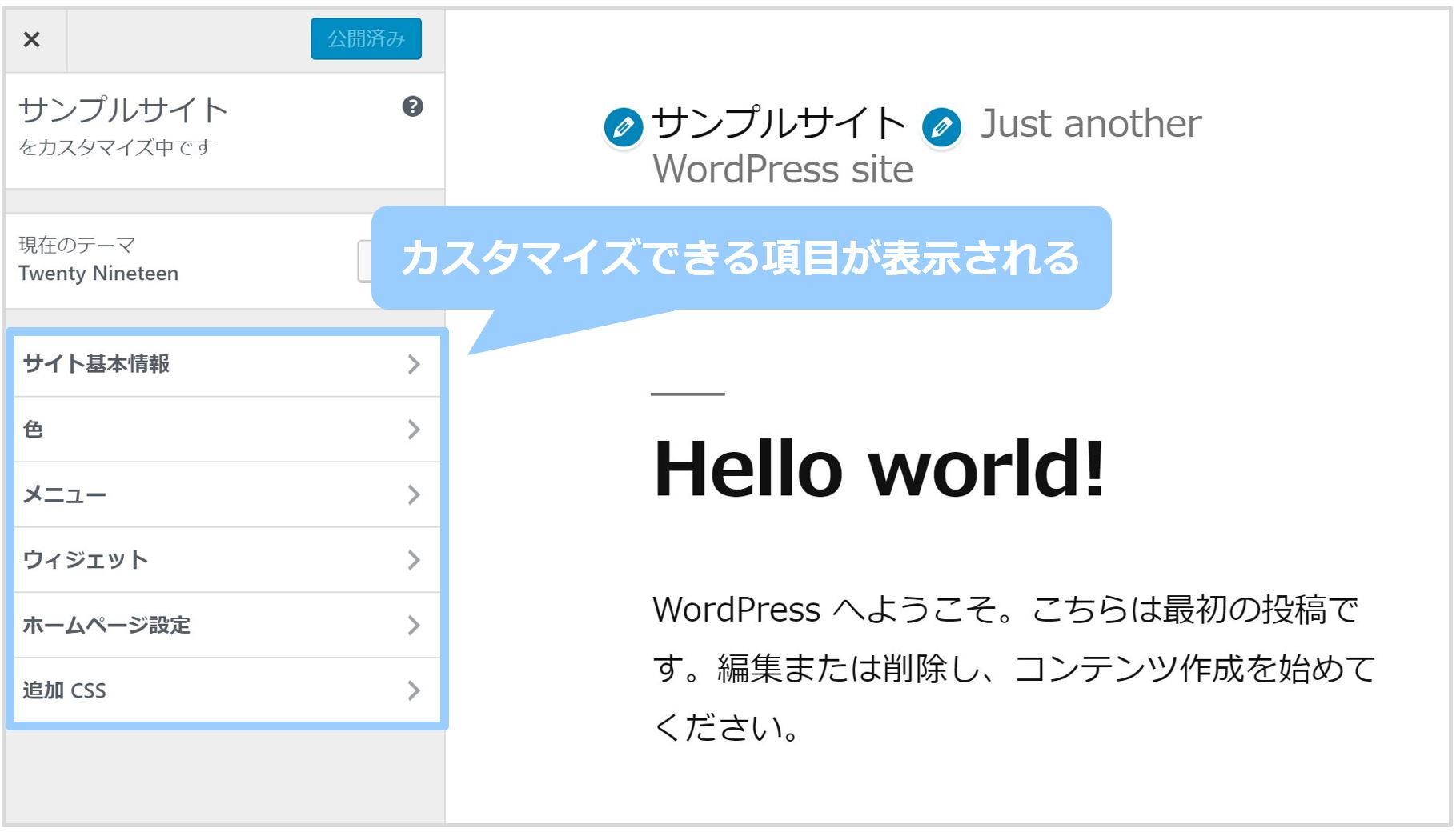Open the 色 settings section
Viewport: 1456px width, 832px height.
(34, 430)
